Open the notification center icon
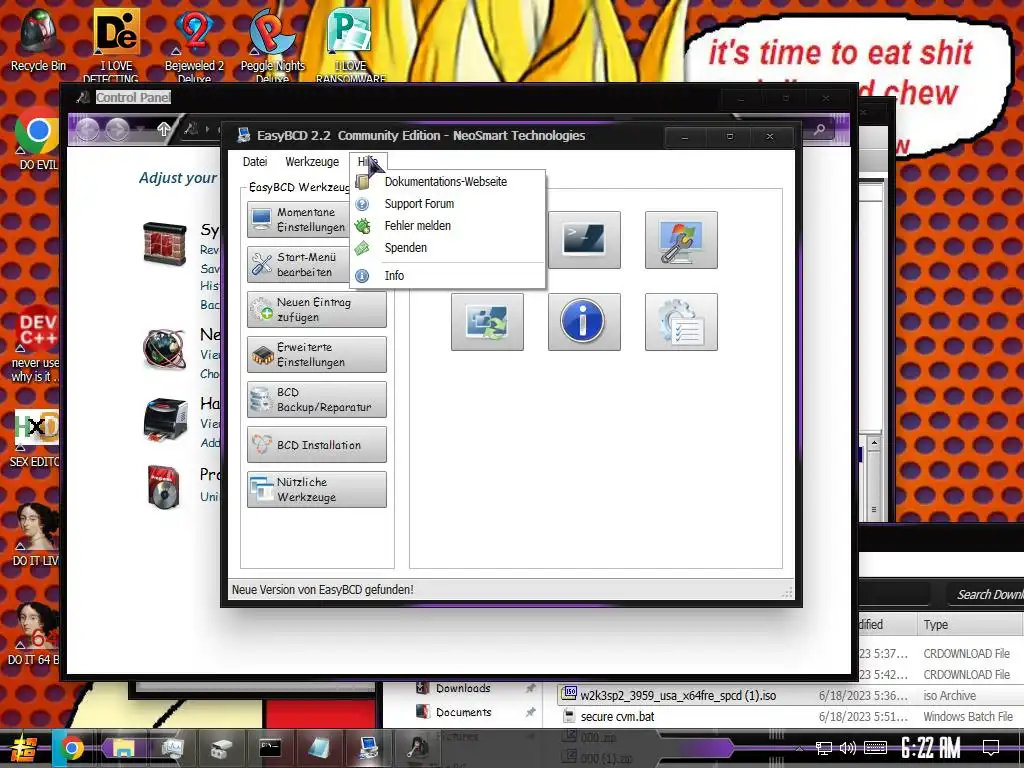Viewport: 1024px width, 768px height. coord(991,748)
